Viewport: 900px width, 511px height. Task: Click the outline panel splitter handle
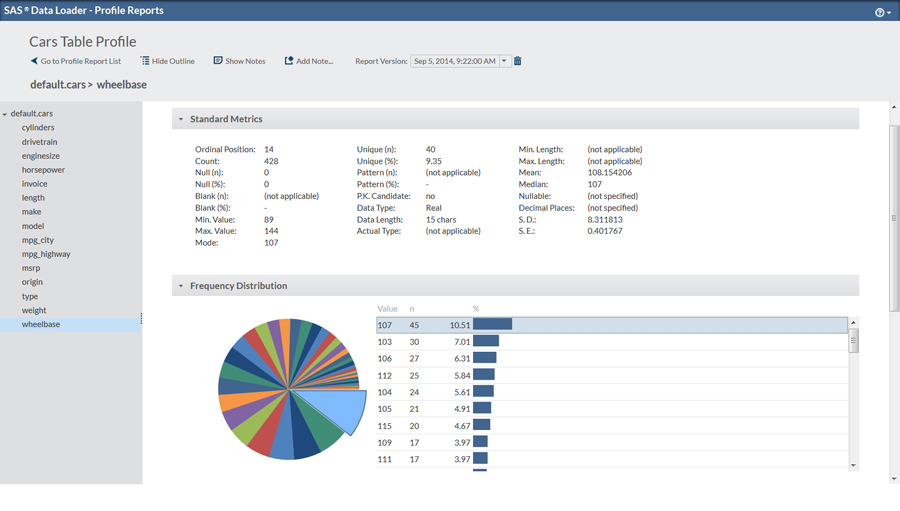coord(141,319)
